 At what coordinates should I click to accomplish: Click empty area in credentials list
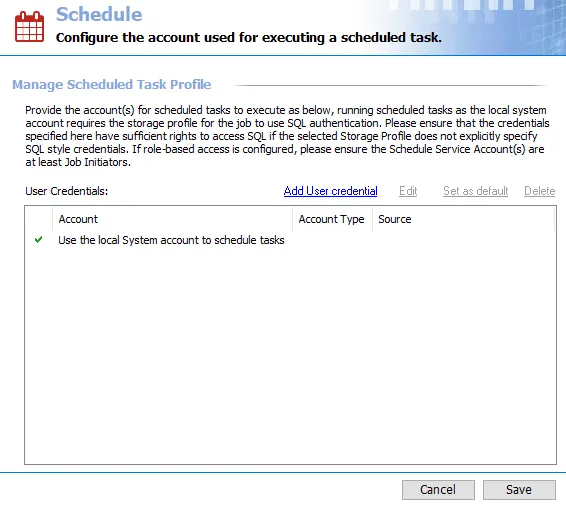click(290, 354)
